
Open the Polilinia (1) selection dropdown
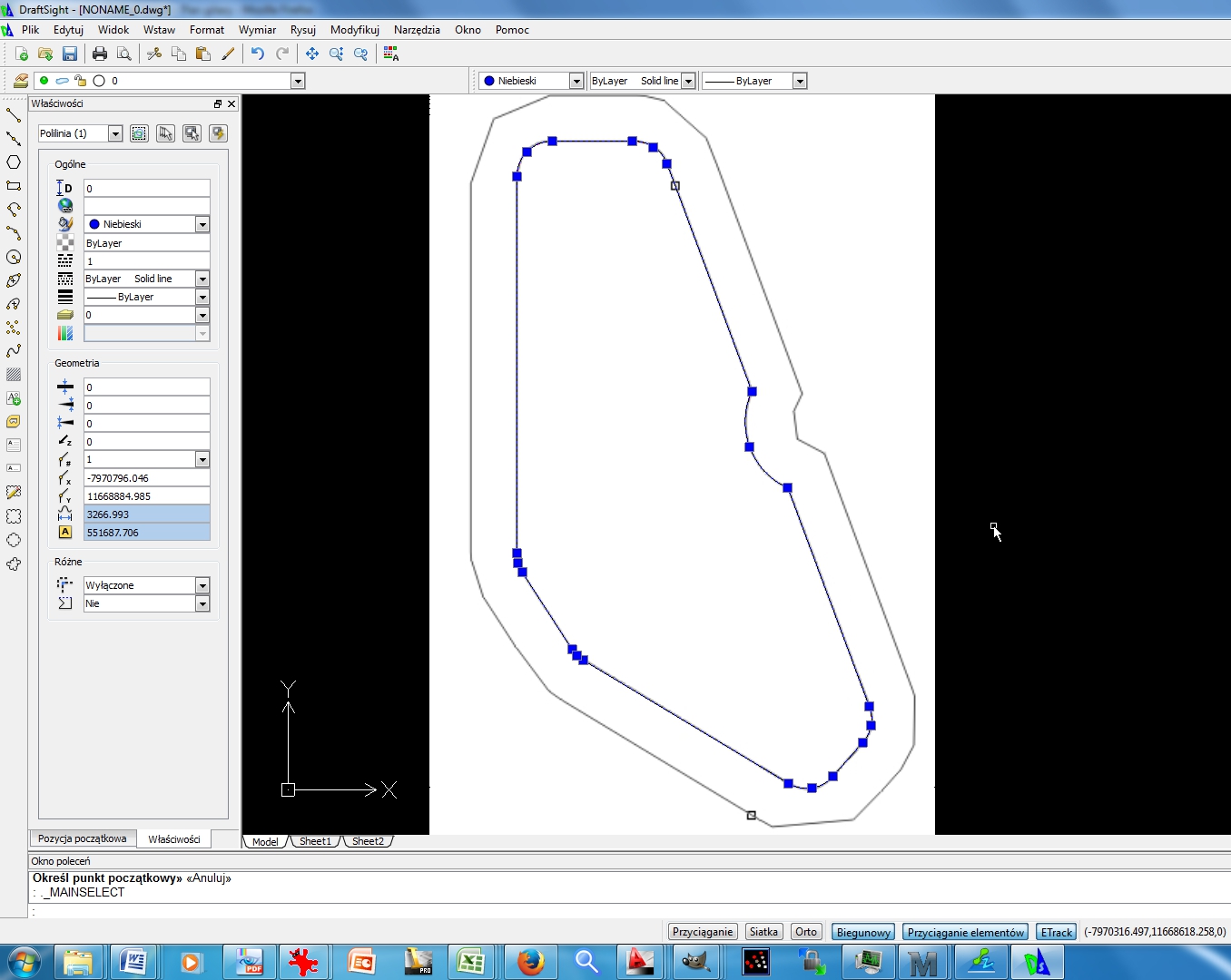(115, 134)
